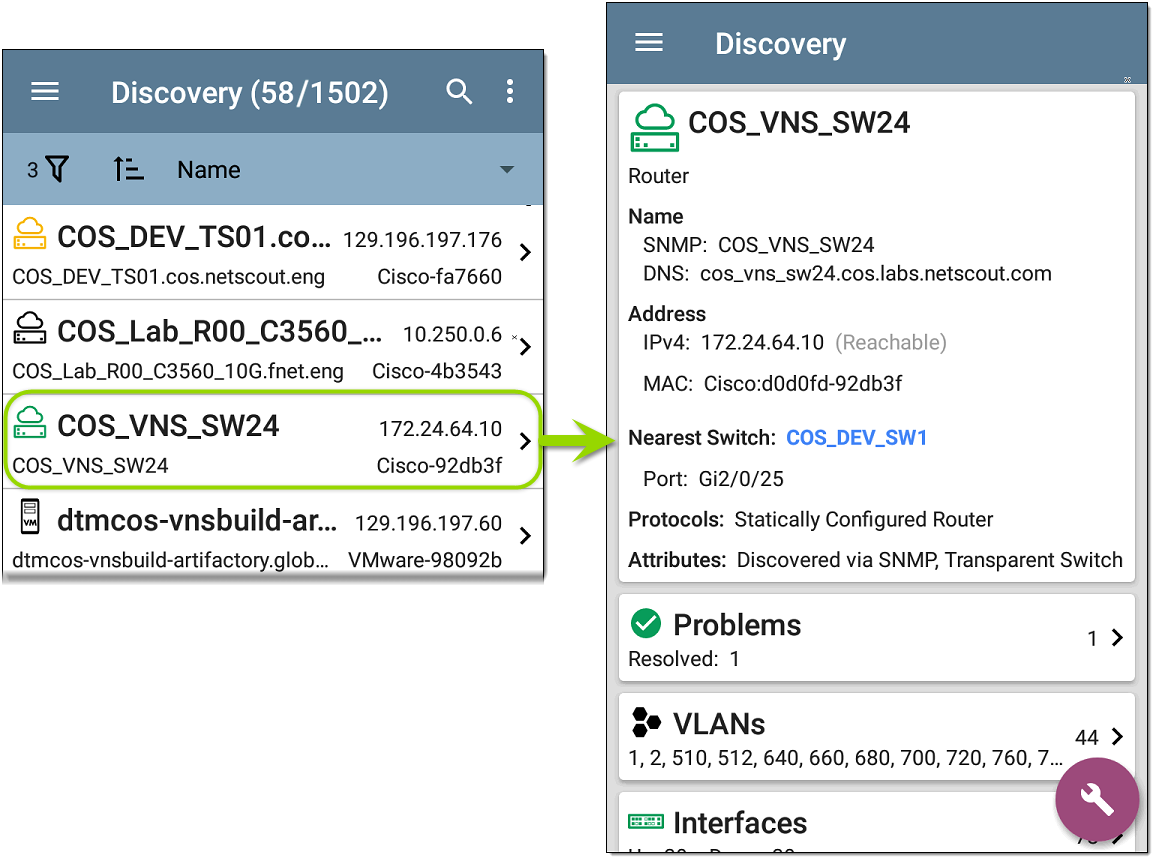Click the Discovery (58/1502) title

click(x=249, y=93)
